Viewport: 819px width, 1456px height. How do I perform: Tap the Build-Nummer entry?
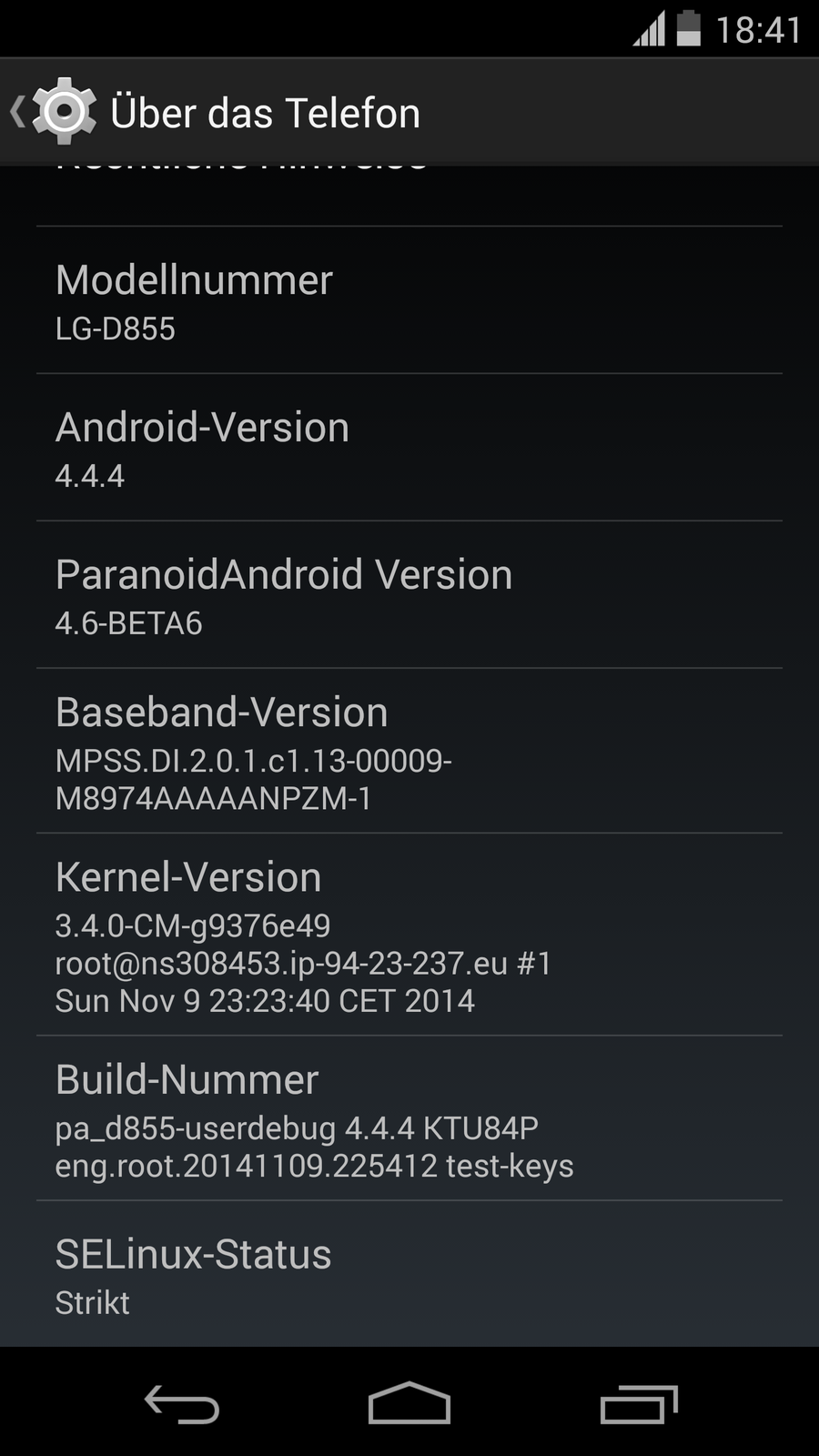point(409,1118)
